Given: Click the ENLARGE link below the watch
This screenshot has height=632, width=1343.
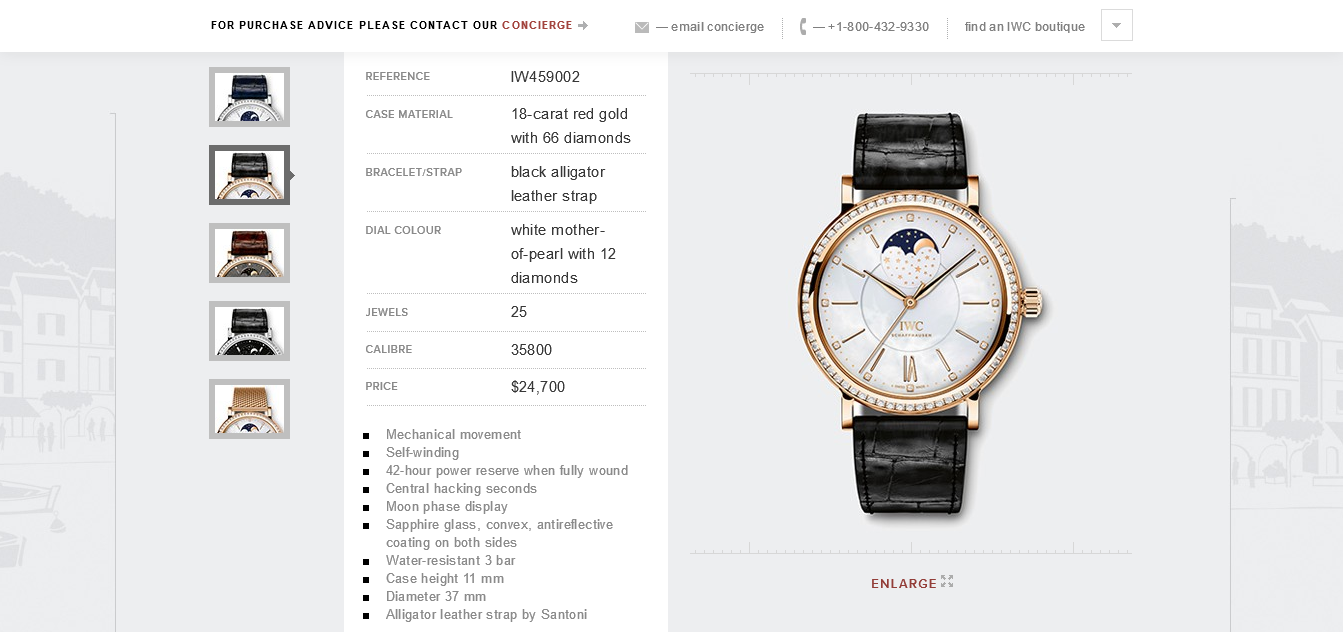Looking at the screenshot, I should click(904, 583).
